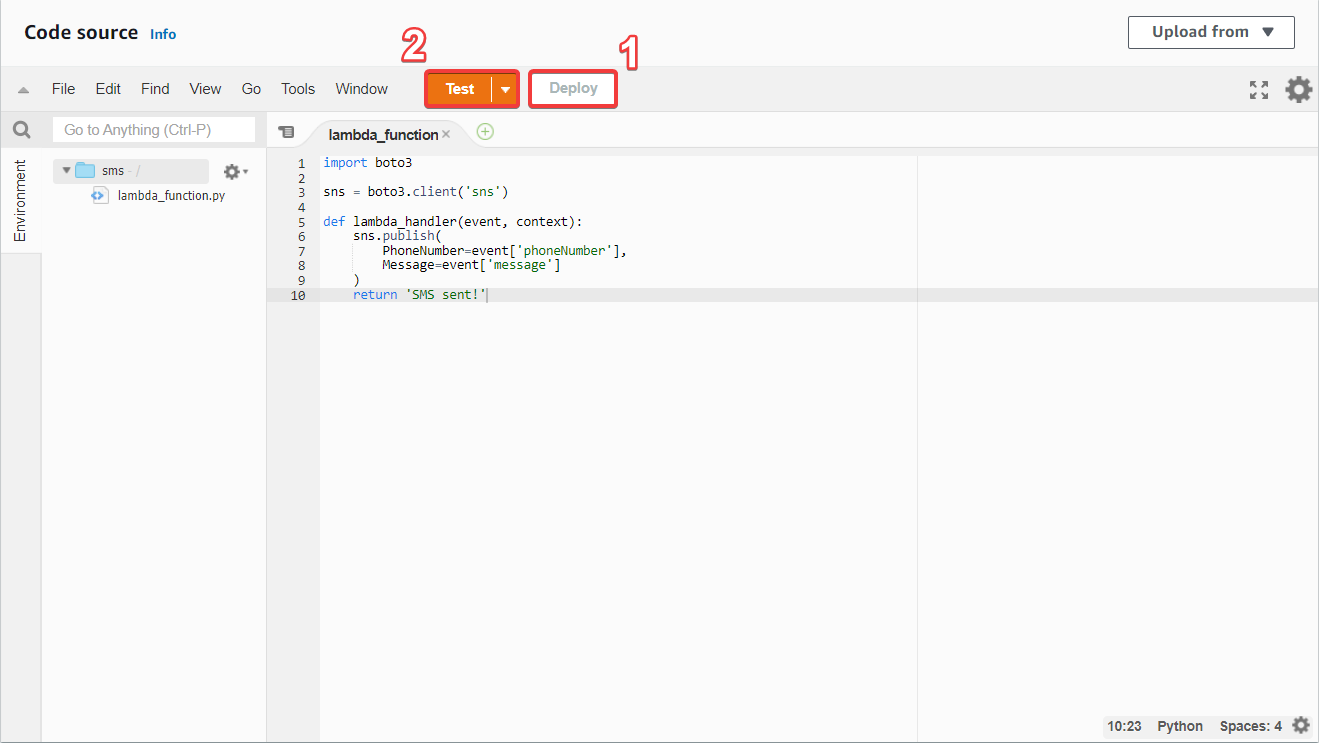Click the return 'SMS sent!' line

click(419, 295)
